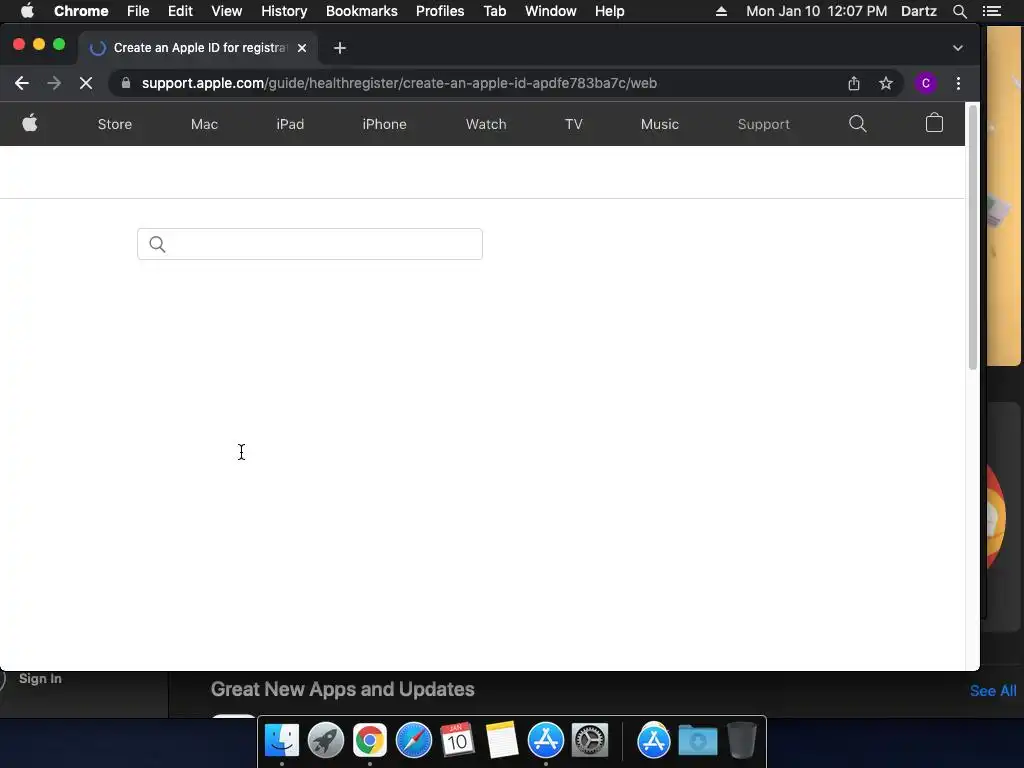This screenshot has width=1024, height=768.
Task: Open the File menu
Action: pyautogui.click(x=138, y=11)
